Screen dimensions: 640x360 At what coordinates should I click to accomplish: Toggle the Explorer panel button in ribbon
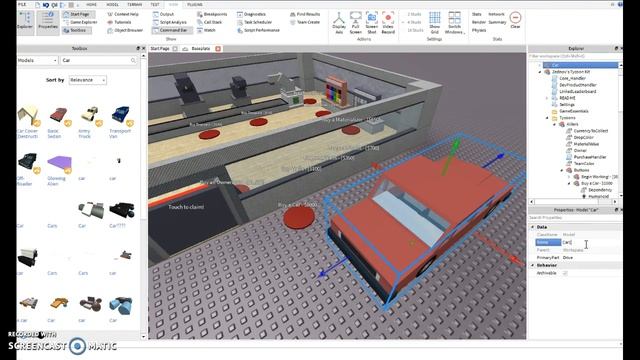pyautogui.click(x=25, y=20)
